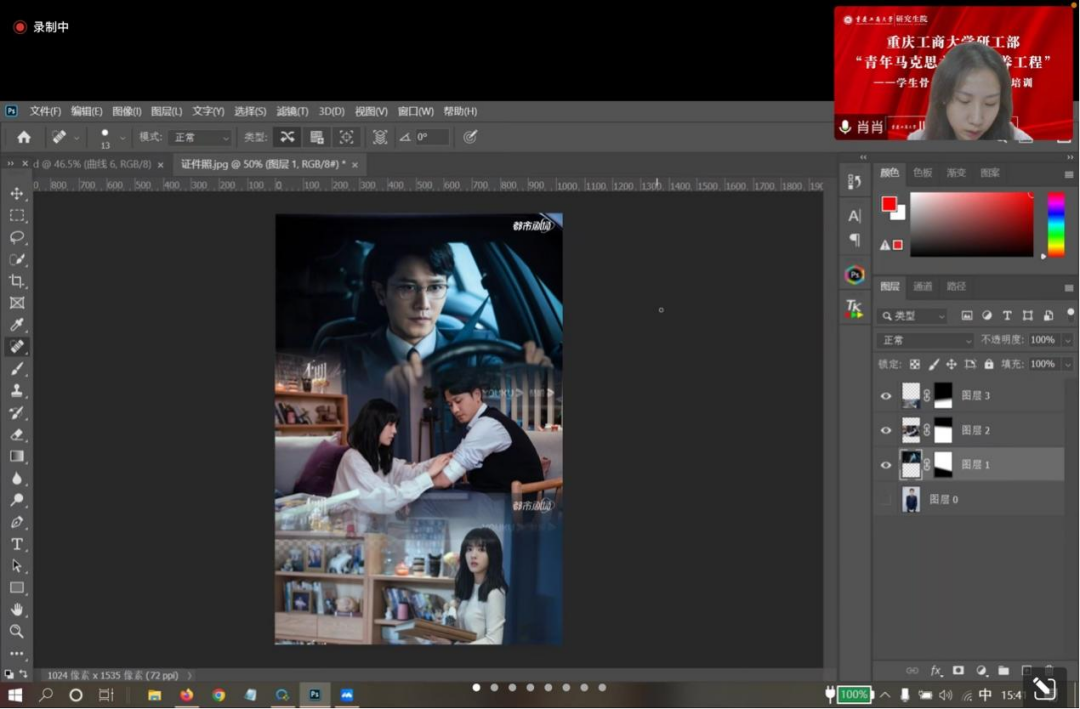The height and width of the screenshot is (709, 1080).
Task: Select the Healing Brush tool in toolbox
Action: click(17, 347)
